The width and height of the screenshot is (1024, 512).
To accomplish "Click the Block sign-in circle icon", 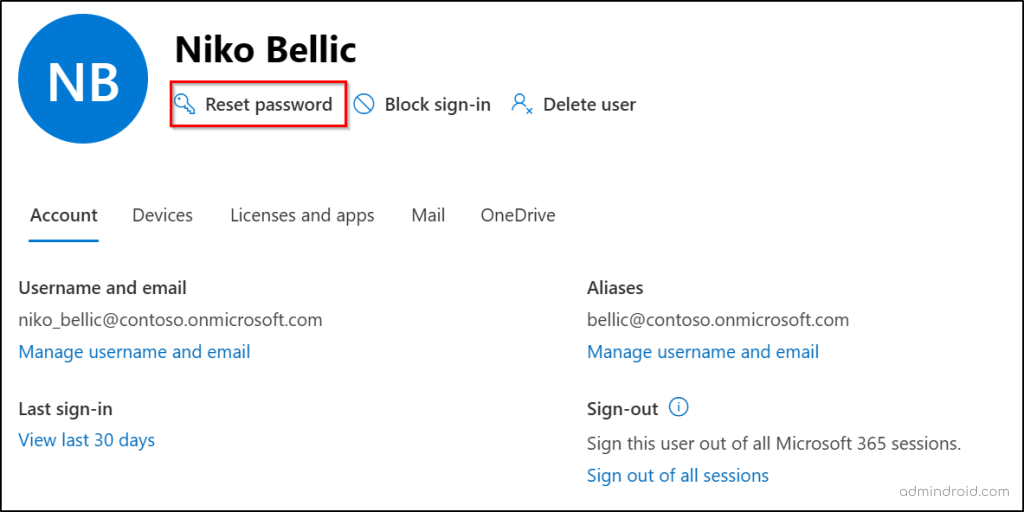I will pyautogui.click(x=364, y=104).
